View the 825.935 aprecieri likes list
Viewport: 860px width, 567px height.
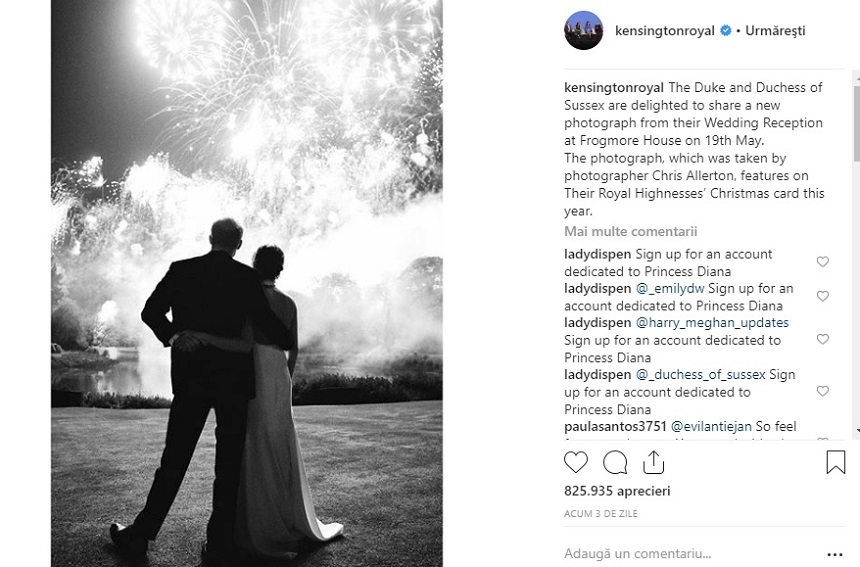click(617, 491)
